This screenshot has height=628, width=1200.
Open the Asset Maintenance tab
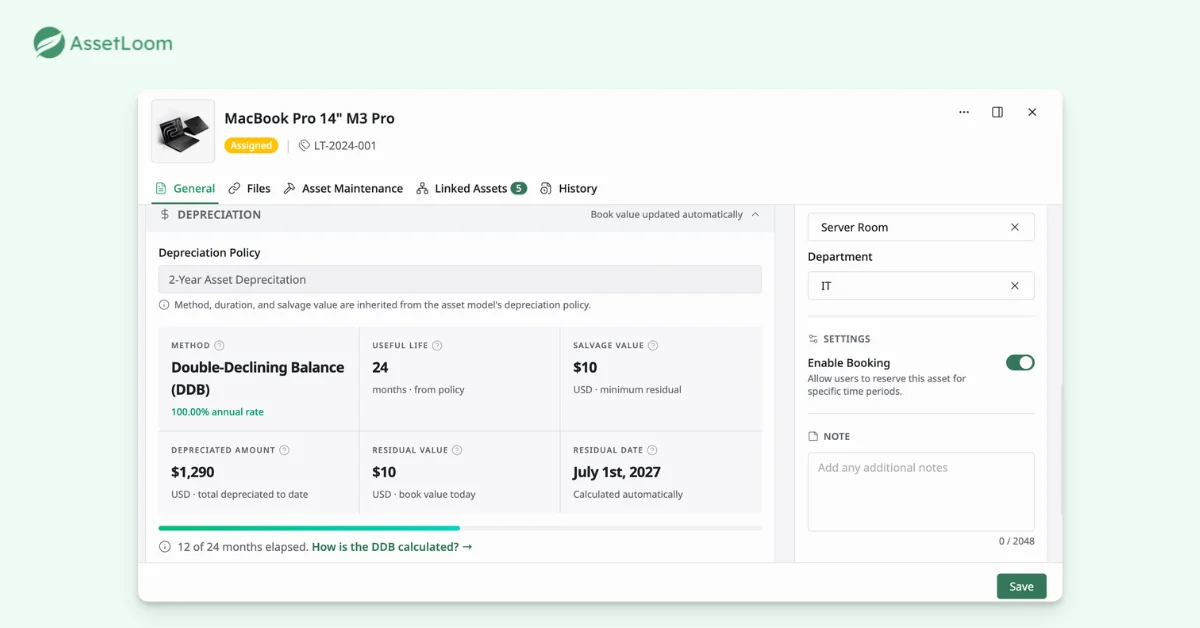tap(343, 188)
